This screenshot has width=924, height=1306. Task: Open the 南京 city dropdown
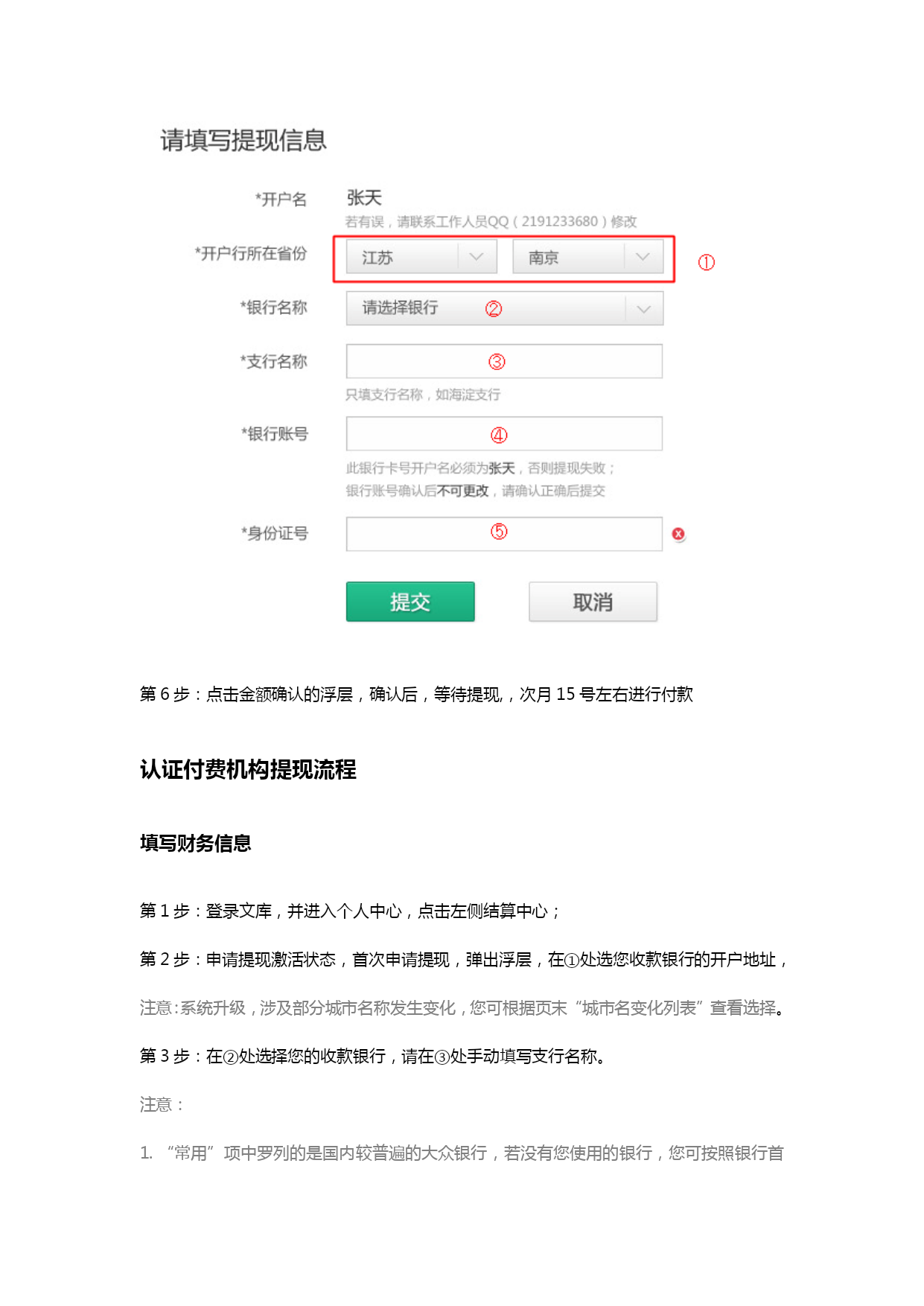(587, 257)
